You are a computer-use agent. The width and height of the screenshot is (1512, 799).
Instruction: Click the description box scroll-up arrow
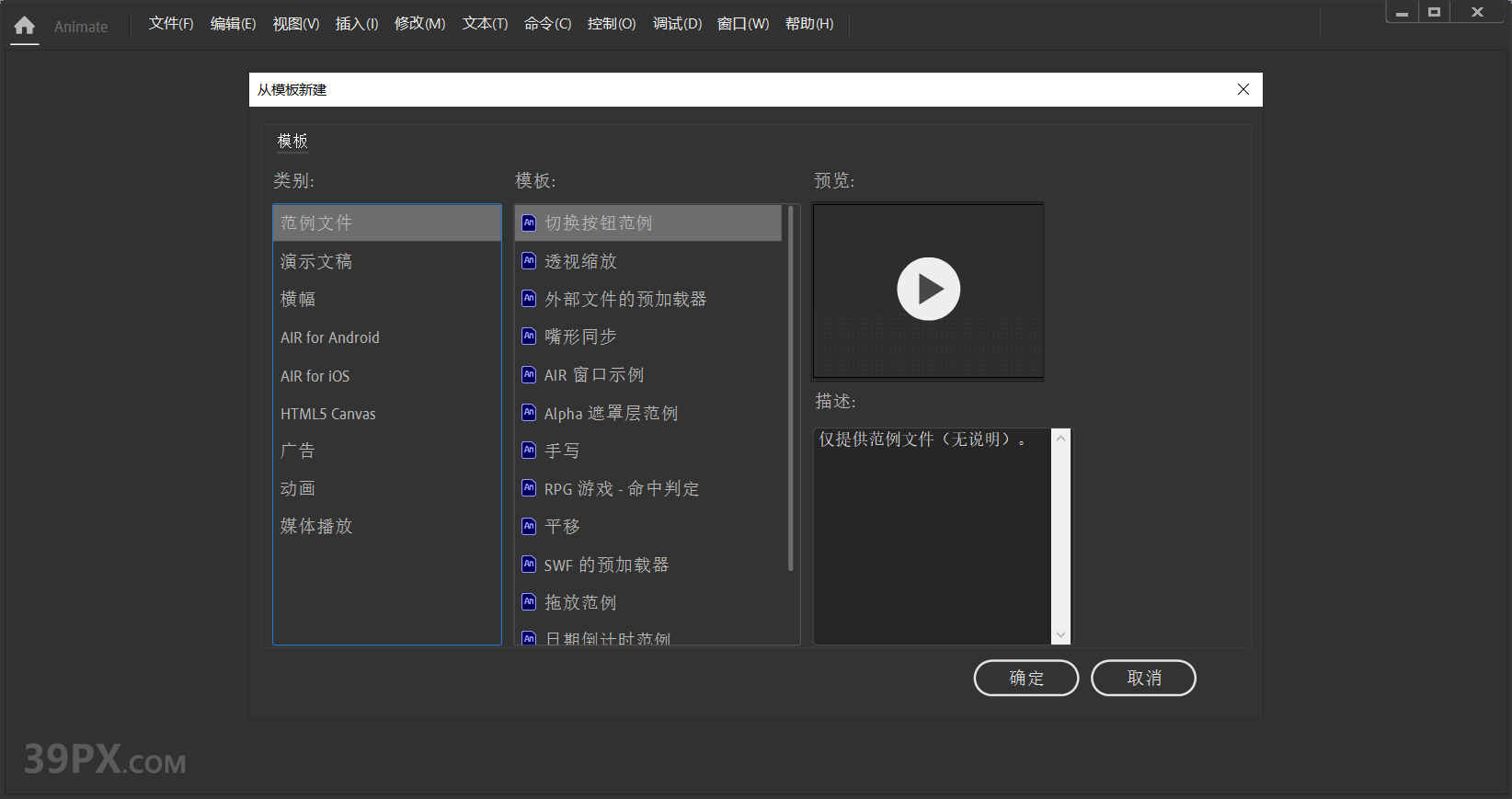tap(1060, 439)
